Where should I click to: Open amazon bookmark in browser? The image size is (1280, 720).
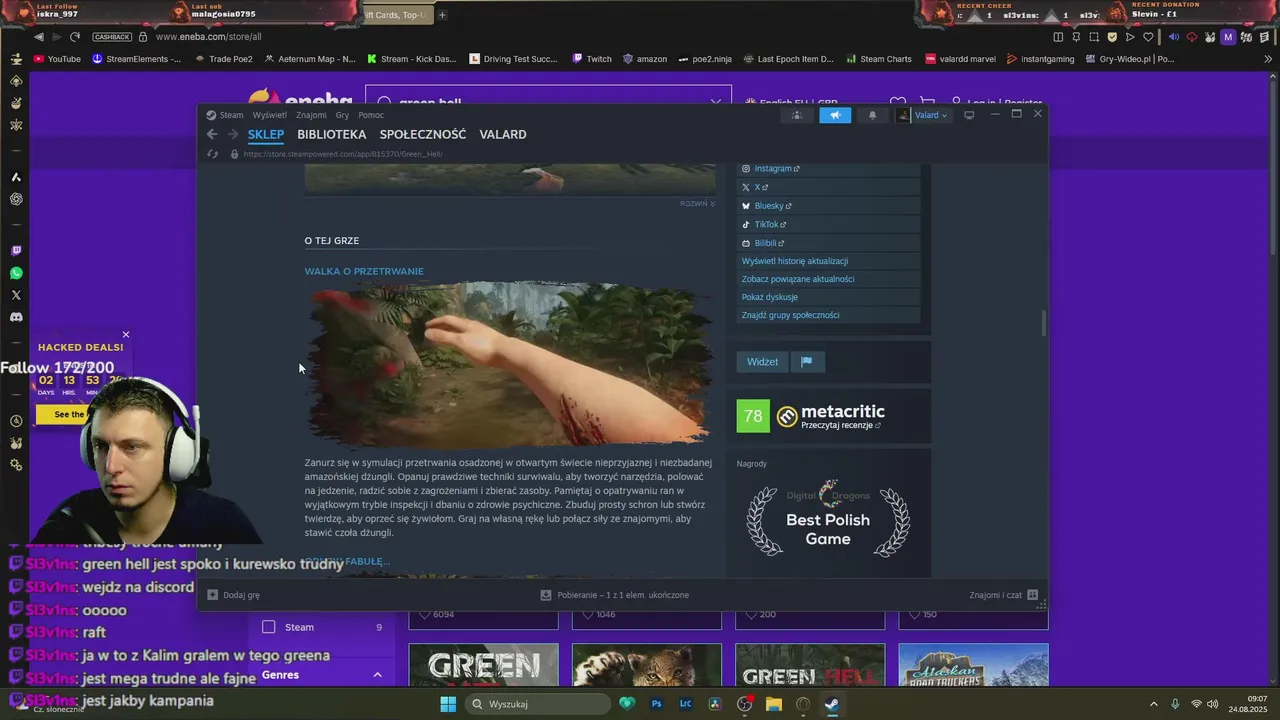click(x=645, y=59)
